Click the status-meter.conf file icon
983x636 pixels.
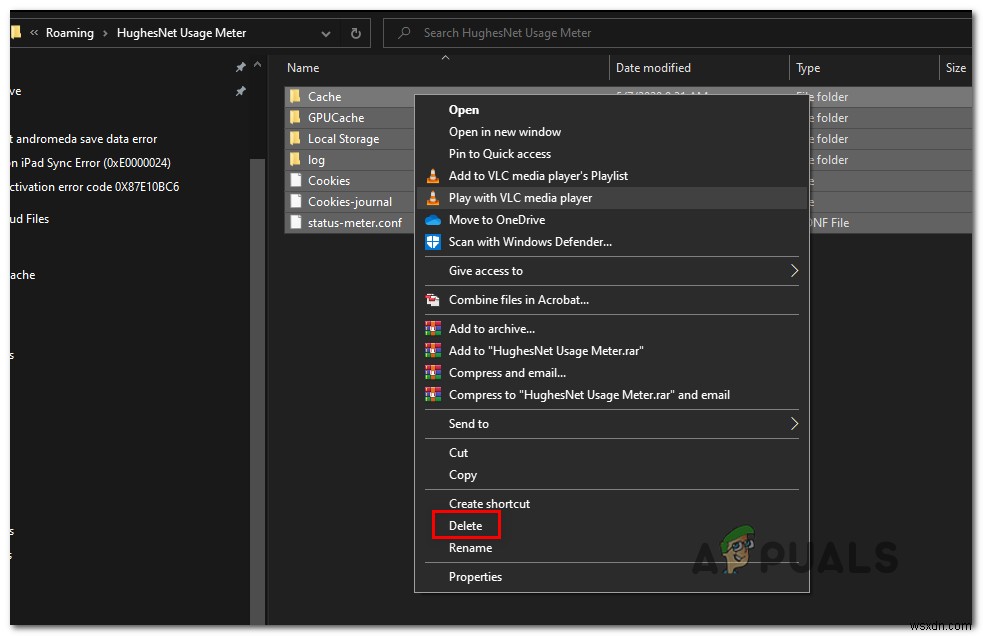(295, 223)
